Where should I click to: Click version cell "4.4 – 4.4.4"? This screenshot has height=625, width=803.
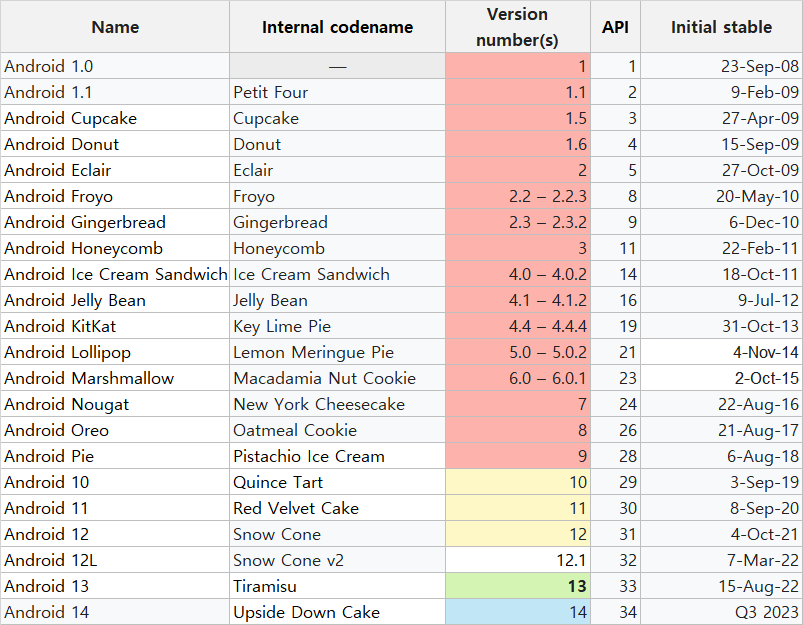coord(518,326)
